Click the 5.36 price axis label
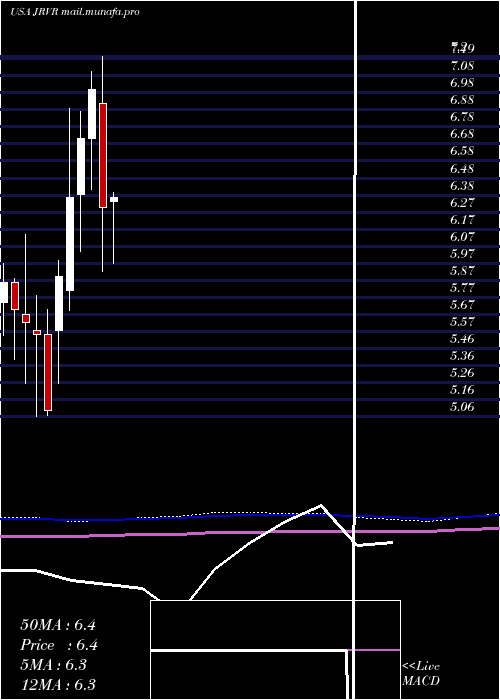The height and width of the screenshot is (700, 500). (462, 356)
